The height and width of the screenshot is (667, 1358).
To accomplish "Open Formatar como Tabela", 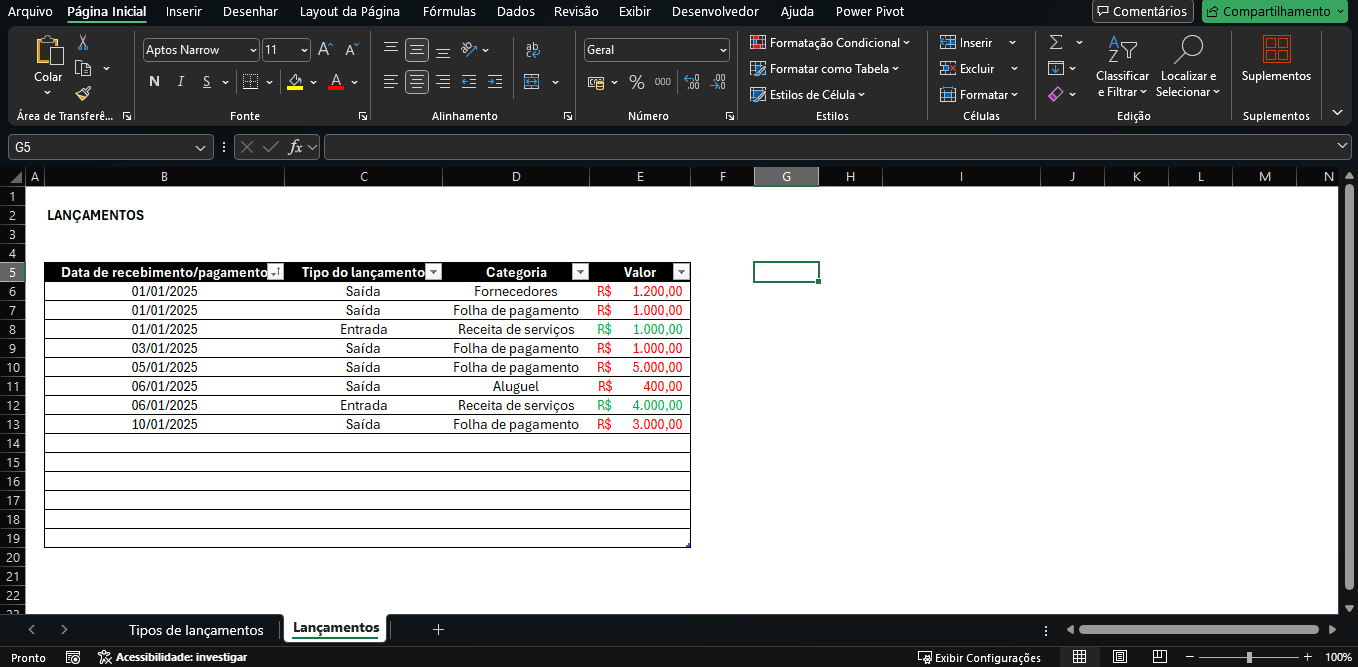I will tap(825, 69).
